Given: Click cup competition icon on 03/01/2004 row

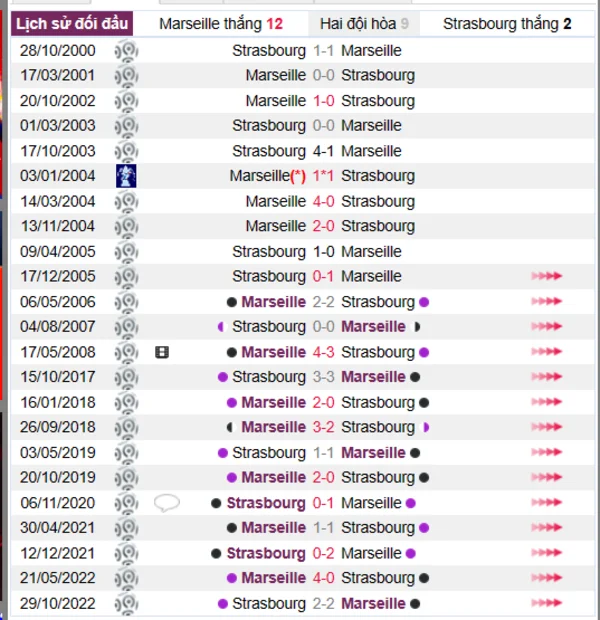Looking at the screenshot, I should (x=126, y=176).
